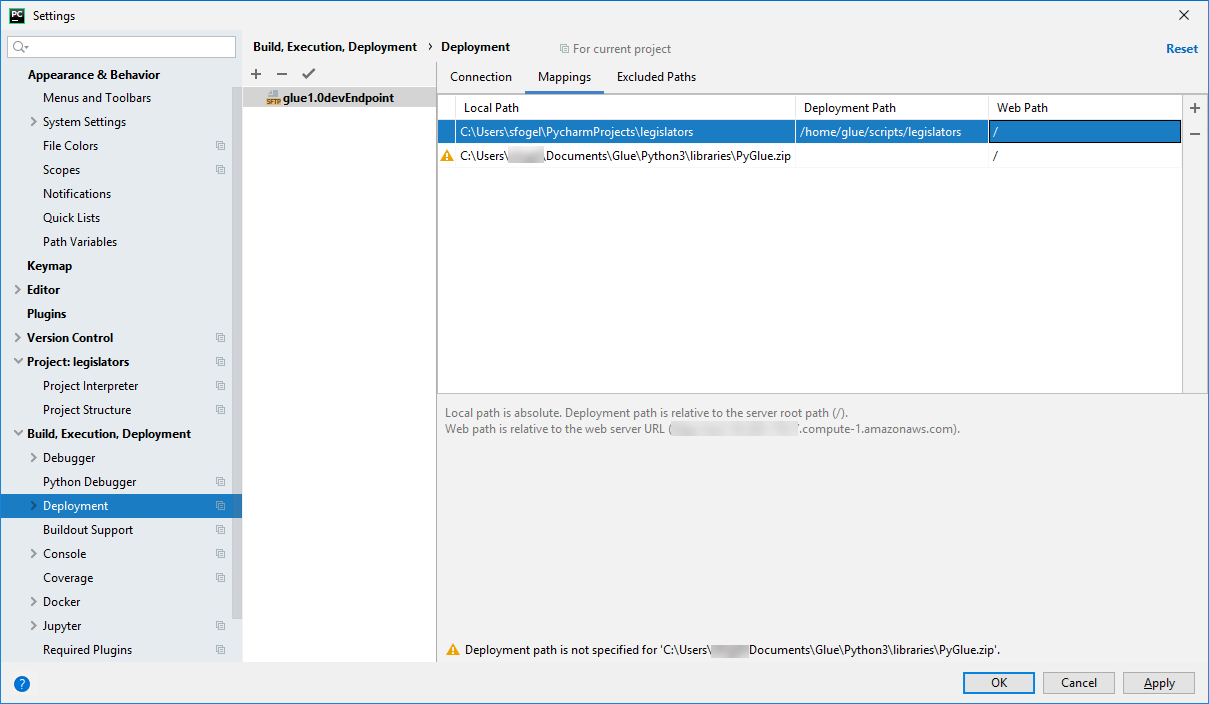This screenshot has width=1209, height=704.
Task: Open the Excluded Paths tab
Action: [x=656, y=76]
